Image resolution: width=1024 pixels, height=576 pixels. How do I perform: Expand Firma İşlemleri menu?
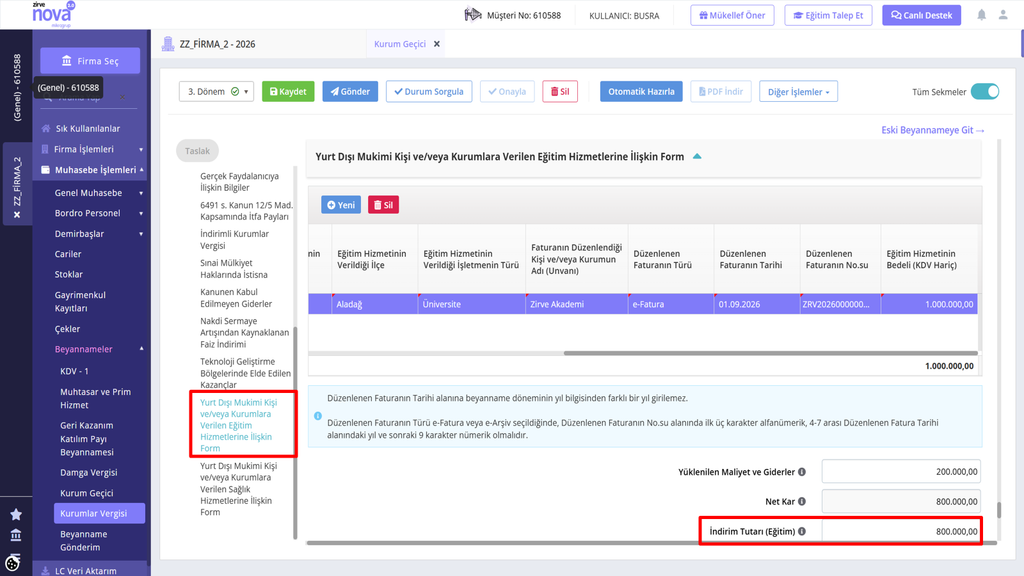(141, 150)
